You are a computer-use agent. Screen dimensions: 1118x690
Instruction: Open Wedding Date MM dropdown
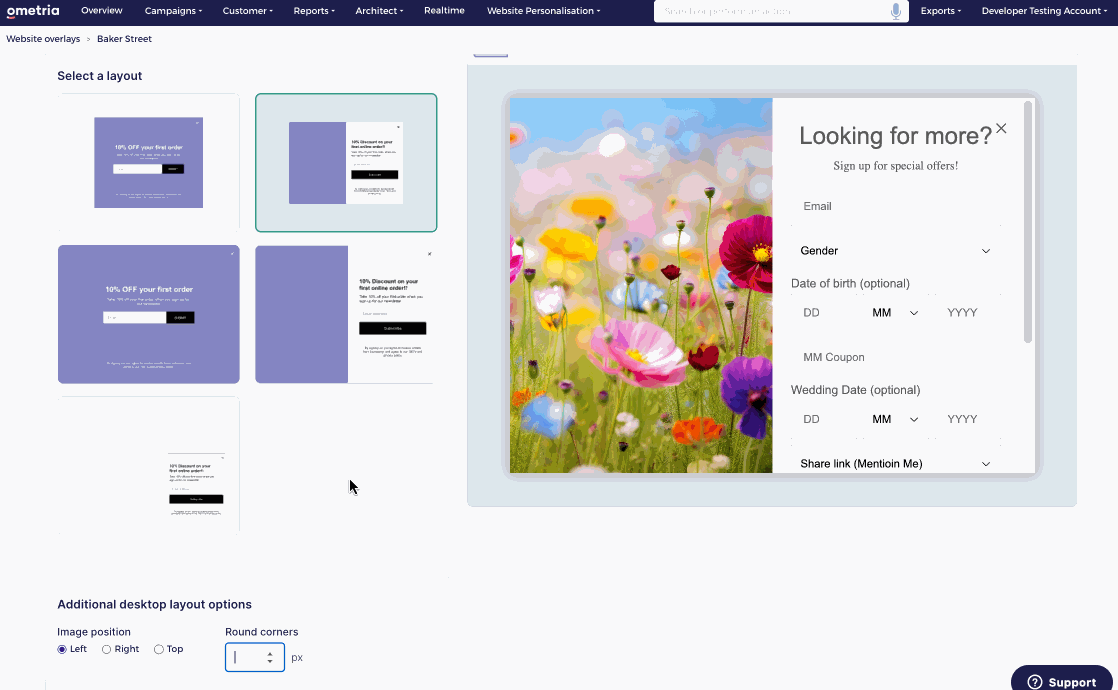click(896, 419)
